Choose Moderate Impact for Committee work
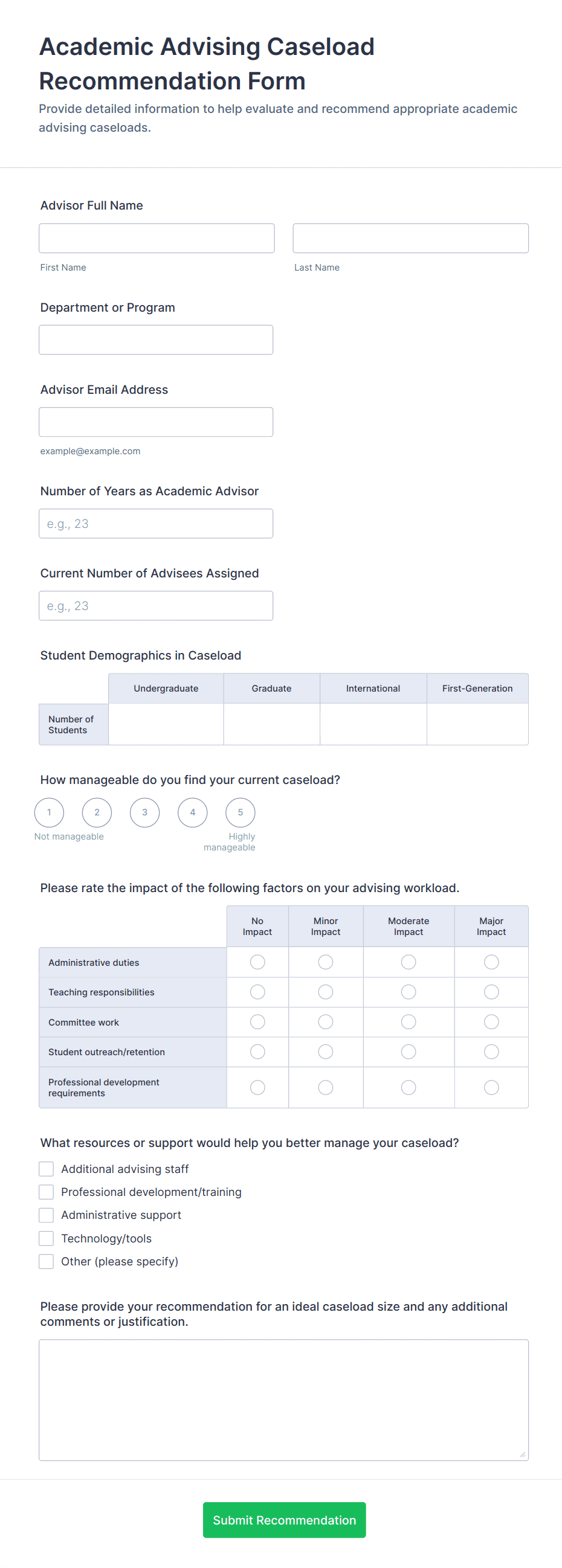The height and width of the screenshot is (1568, 562). [x=408, y=1022]
